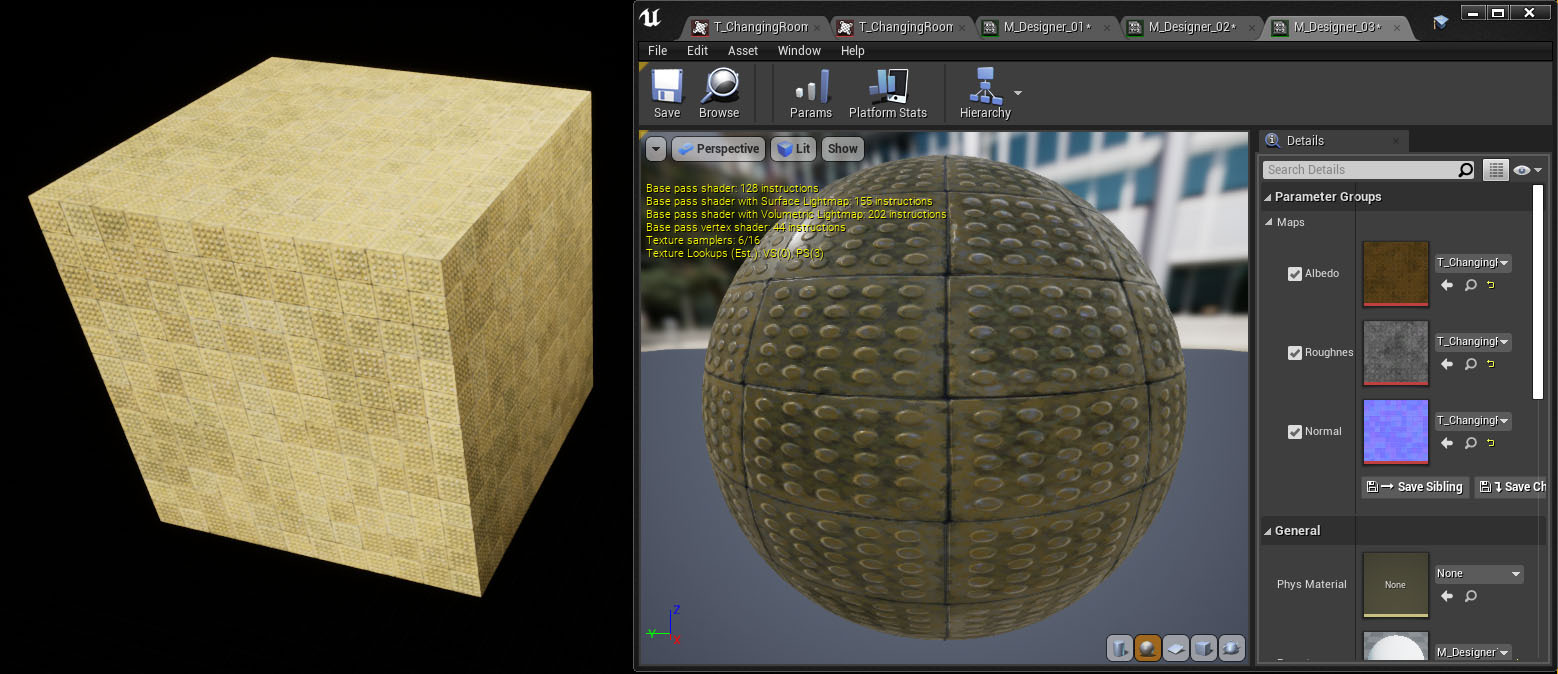
Task: Open Browse to find asset in content browser
Action: tap(719, 94)
